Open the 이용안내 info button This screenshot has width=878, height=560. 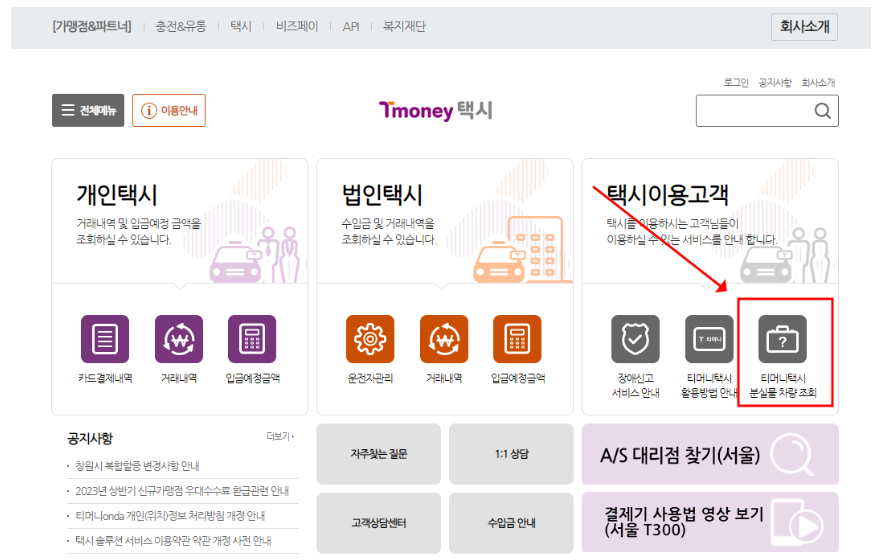[169, 110]
